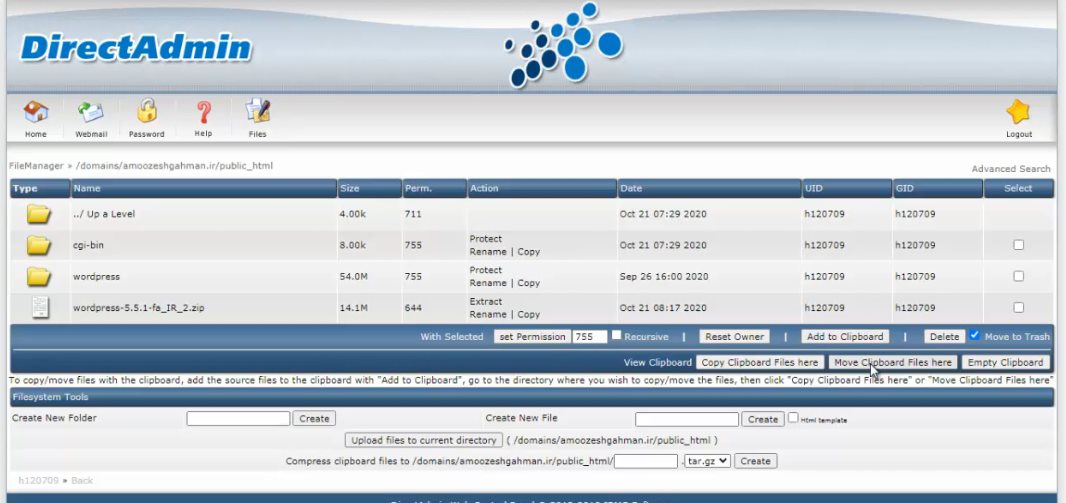The height and width of the screenshot is (503, 1066).
Task: Click the Delete button
Action: (944, 336)
